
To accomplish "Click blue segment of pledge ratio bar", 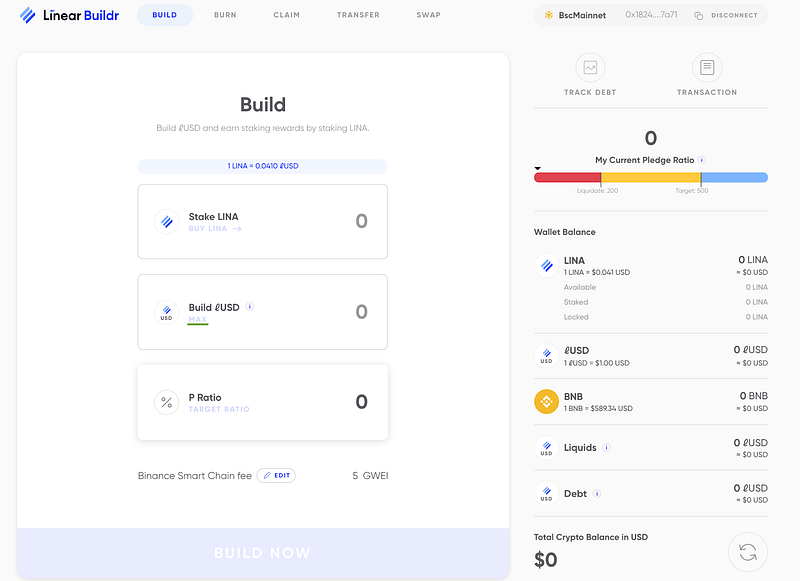I will click(735, 178).
